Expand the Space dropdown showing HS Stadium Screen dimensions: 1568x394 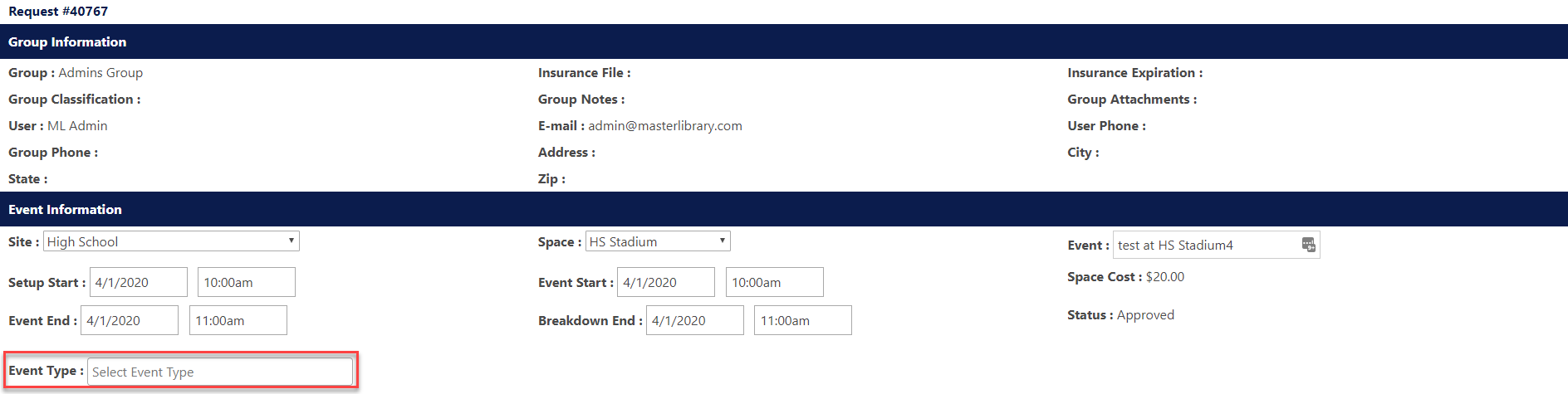click(658, 241)
